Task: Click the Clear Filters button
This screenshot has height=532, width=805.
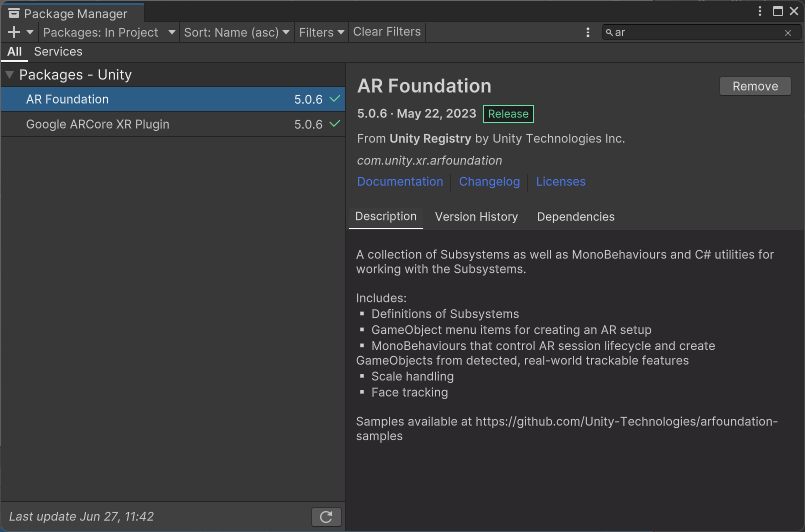Action: 387,32
